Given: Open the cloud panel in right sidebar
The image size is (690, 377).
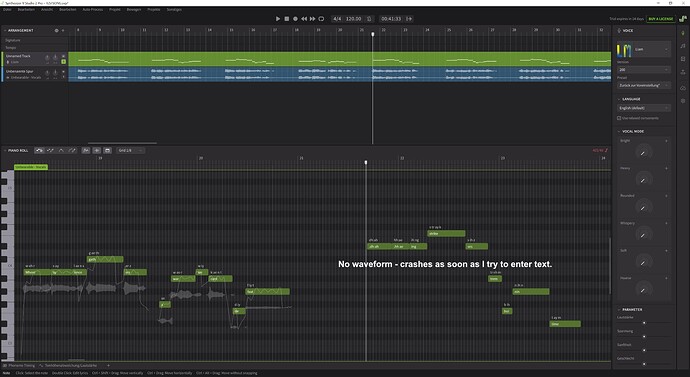Looking at the screenshot, I should (x=683, y=88).
